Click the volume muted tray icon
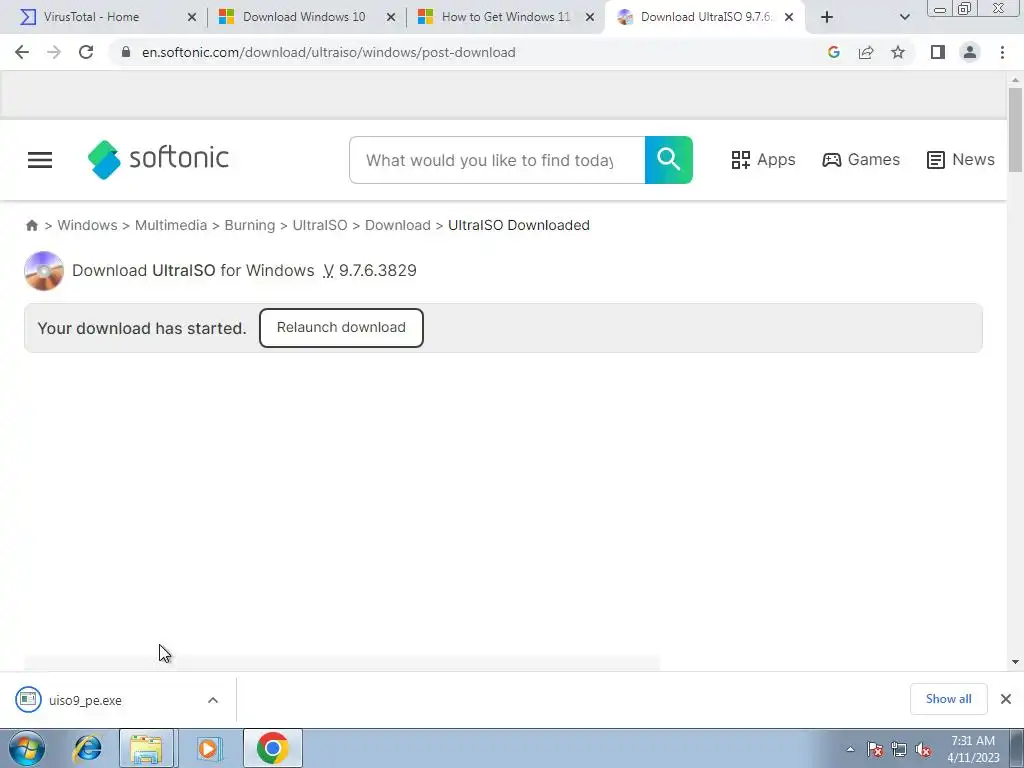Image resolution: width=1024 pixels, height=768 pixels. pos(923,749)
